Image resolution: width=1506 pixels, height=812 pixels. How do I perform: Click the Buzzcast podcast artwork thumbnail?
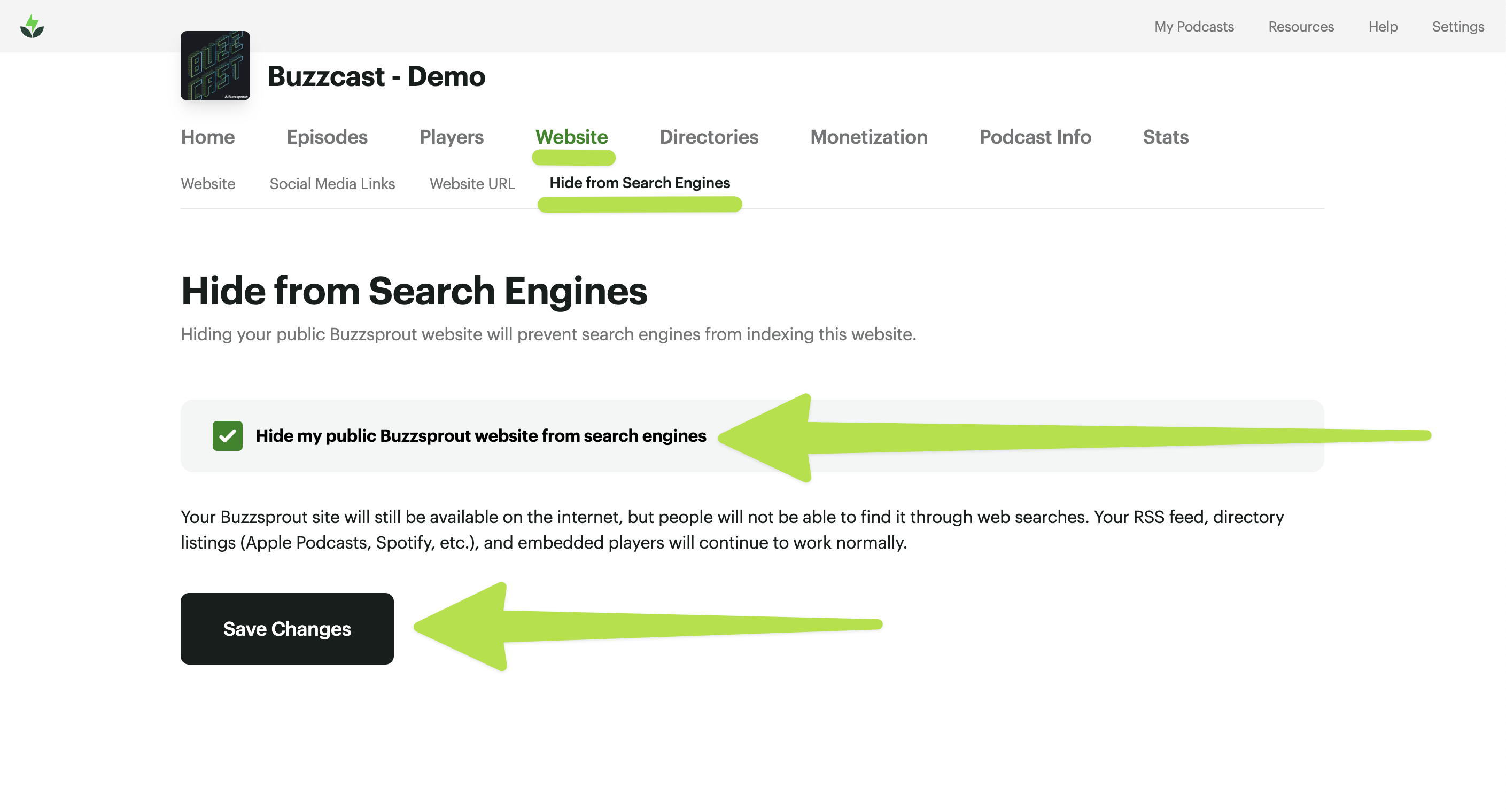tap(215, 66)
